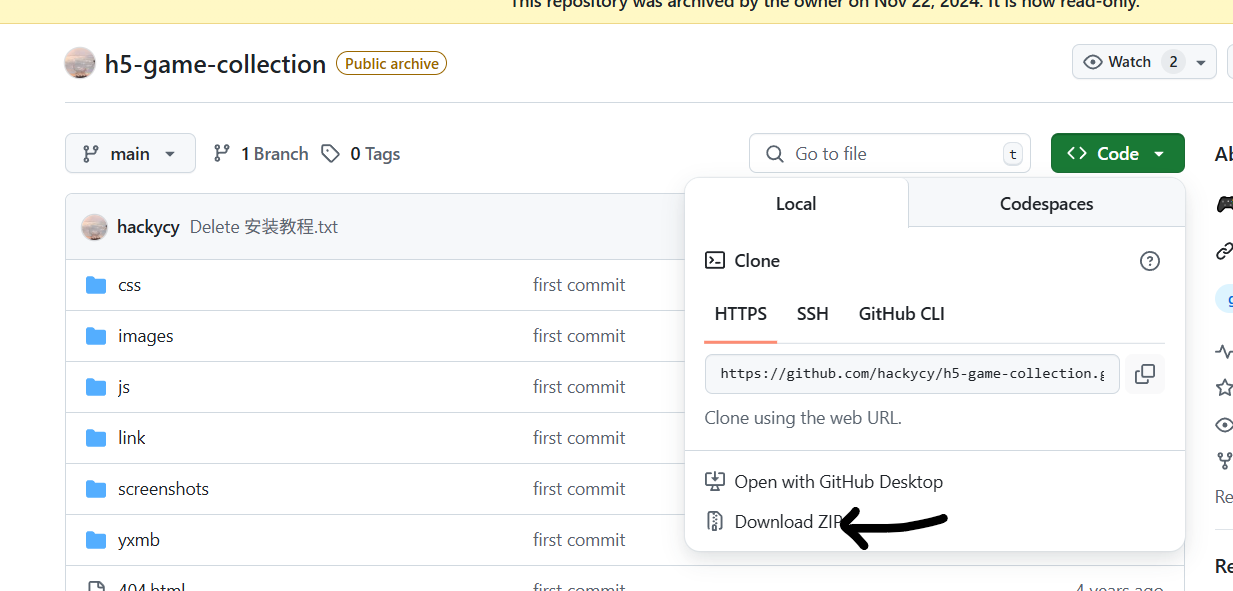The image size is (1233, 591).
Task: Open the 0 Tags link
Action: tap(361, 154)
